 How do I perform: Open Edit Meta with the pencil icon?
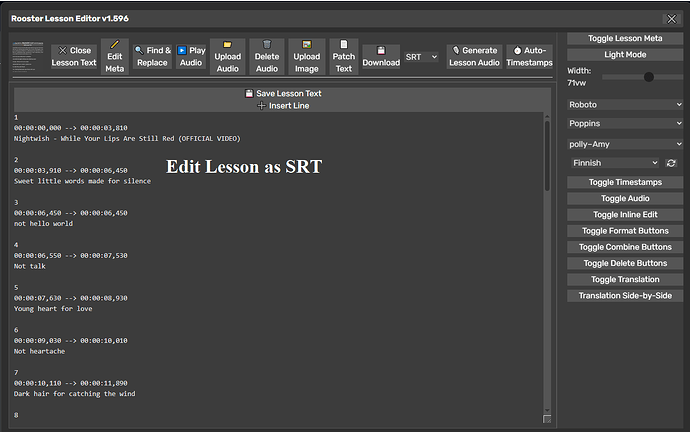coord(114,57)
